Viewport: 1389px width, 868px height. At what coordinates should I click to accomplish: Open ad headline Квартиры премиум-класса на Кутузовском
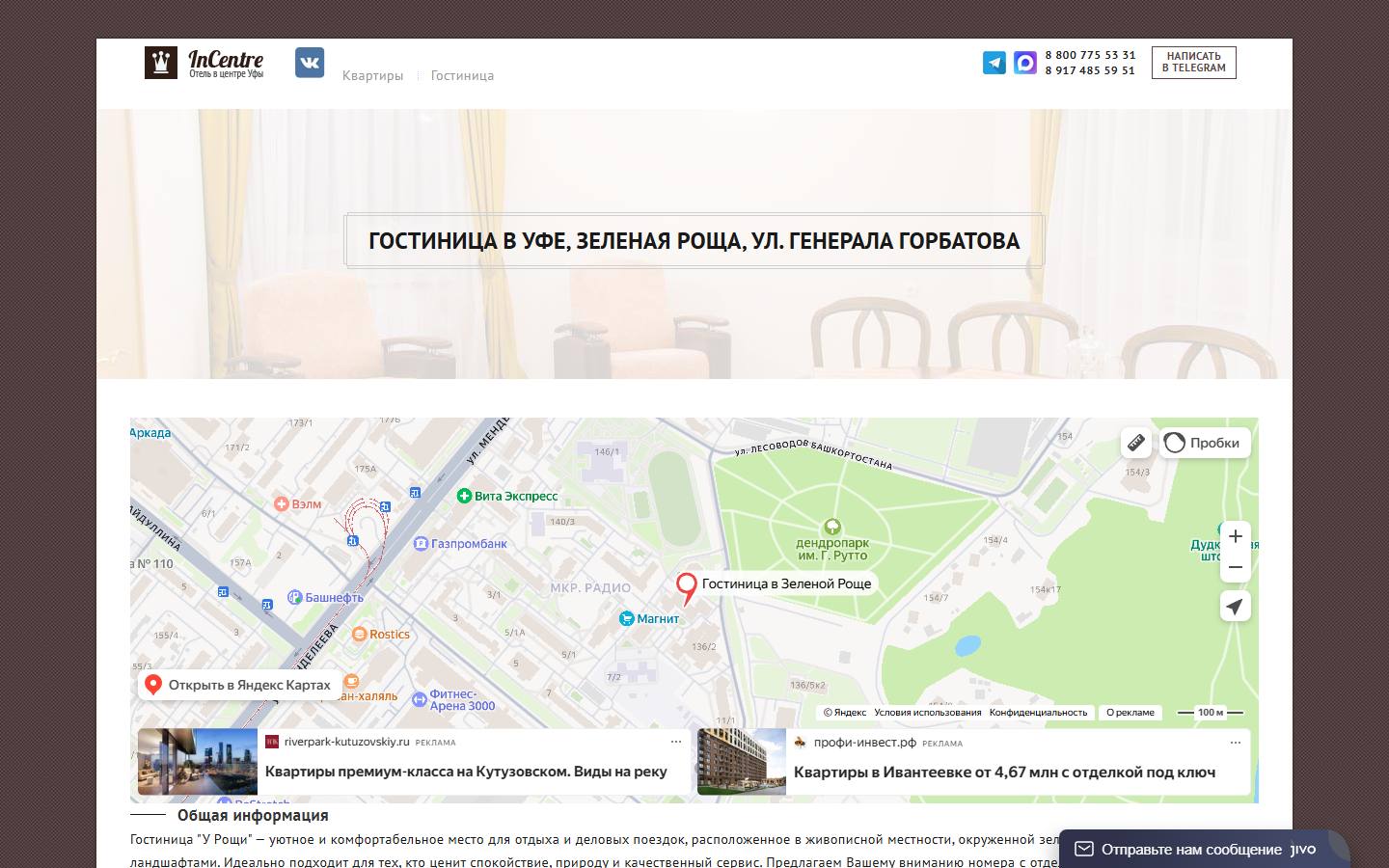pos(466,772)
